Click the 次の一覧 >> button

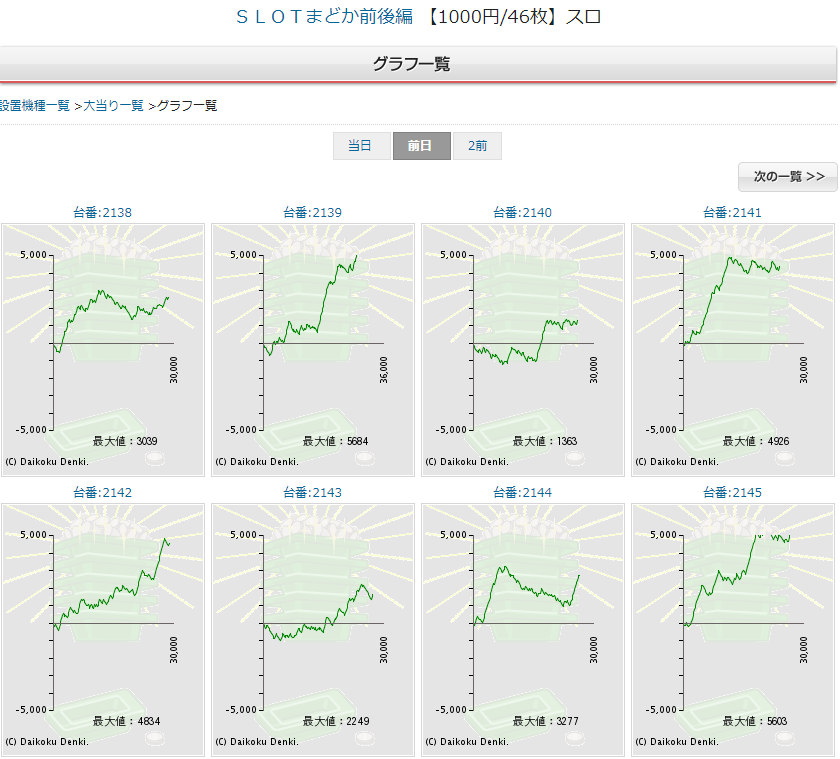(788, 177)
